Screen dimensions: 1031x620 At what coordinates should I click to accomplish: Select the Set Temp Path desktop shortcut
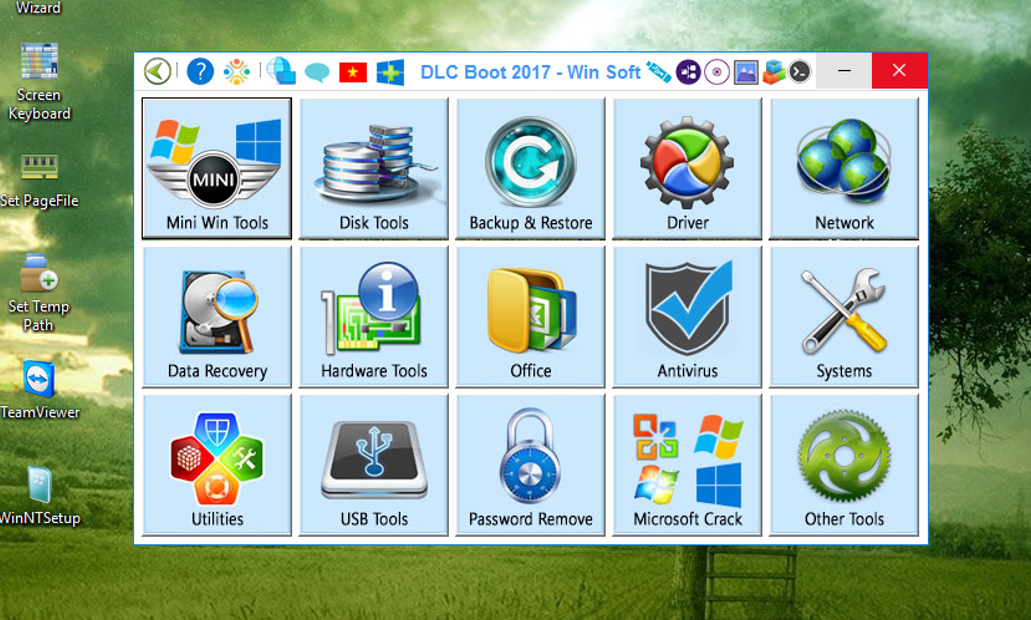(x=38, y=293)
